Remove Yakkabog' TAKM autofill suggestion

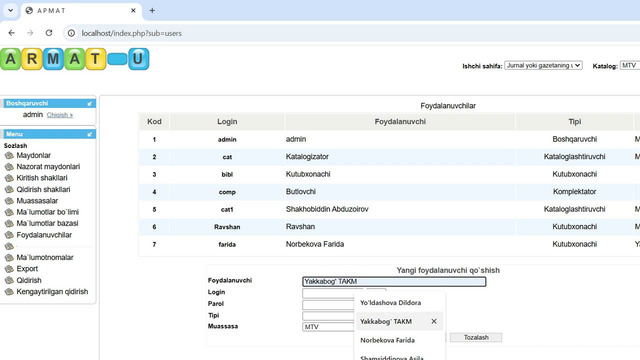(x=434, y=322)
